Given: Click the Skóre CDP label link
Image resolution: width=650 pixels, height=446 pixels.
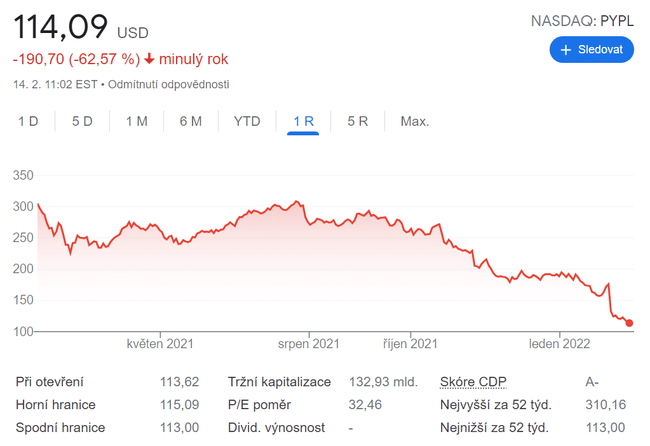Looking at the screenshot, I should pyautogui.click(x=474, y=381).
